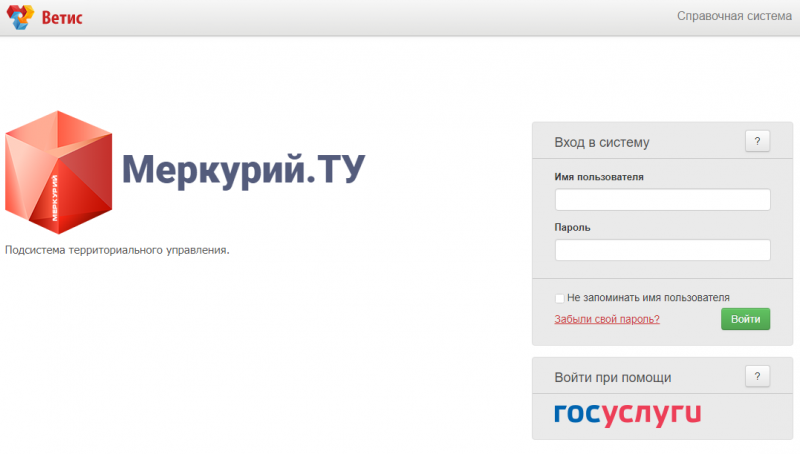Focus the Имя пользователя input field
Image resolution: width=800 pixels, height=454 pixels.
pyautogui.click(x=662, y=199)
